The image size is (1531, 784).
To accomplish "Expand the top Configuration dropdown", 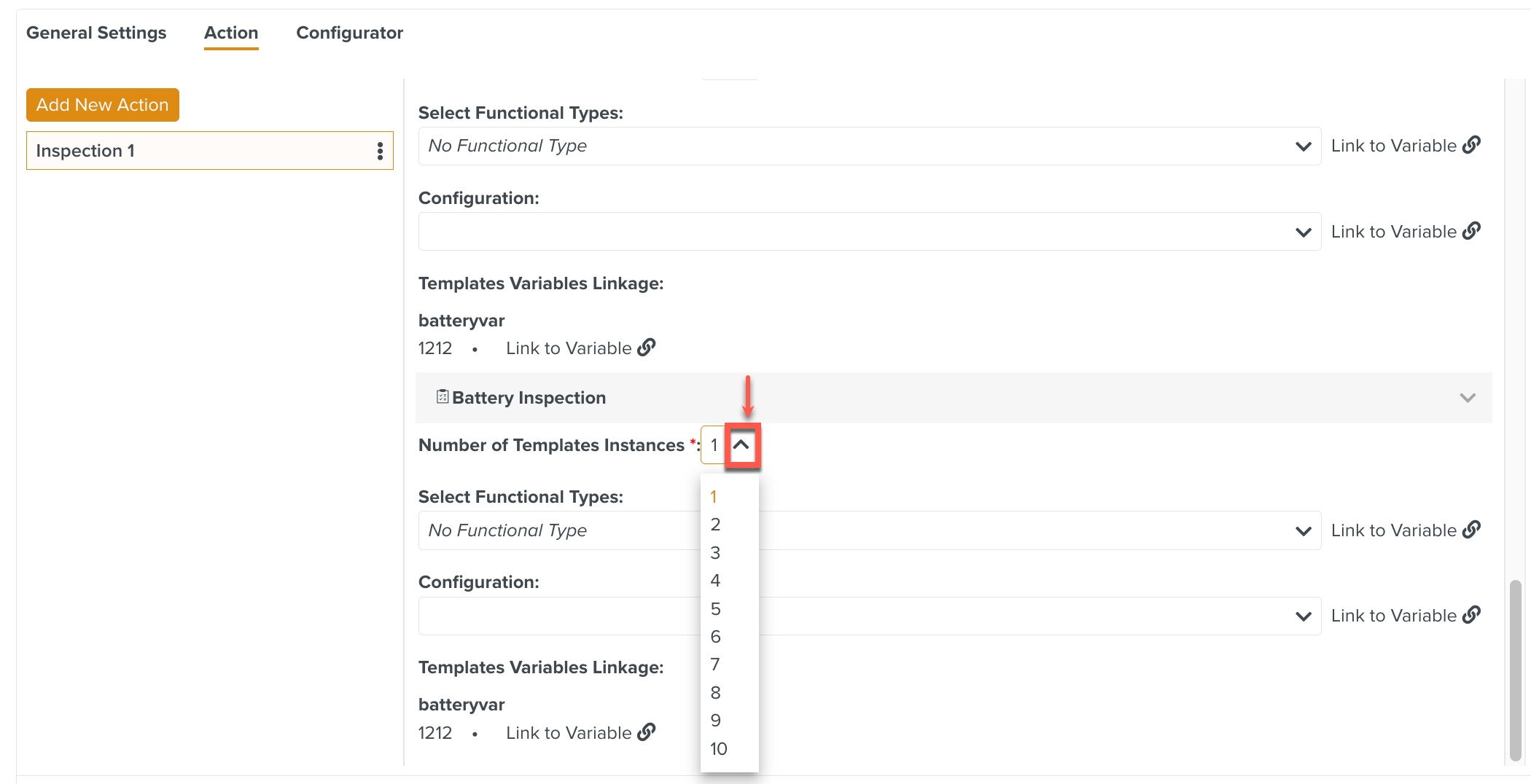I will (1304, 232).
